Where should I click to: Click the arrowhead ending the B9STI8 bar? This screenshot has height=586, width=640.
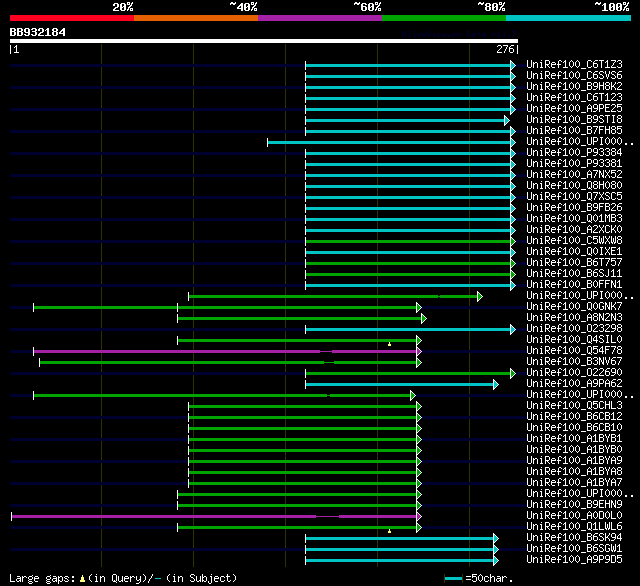(x=507, y=120)
